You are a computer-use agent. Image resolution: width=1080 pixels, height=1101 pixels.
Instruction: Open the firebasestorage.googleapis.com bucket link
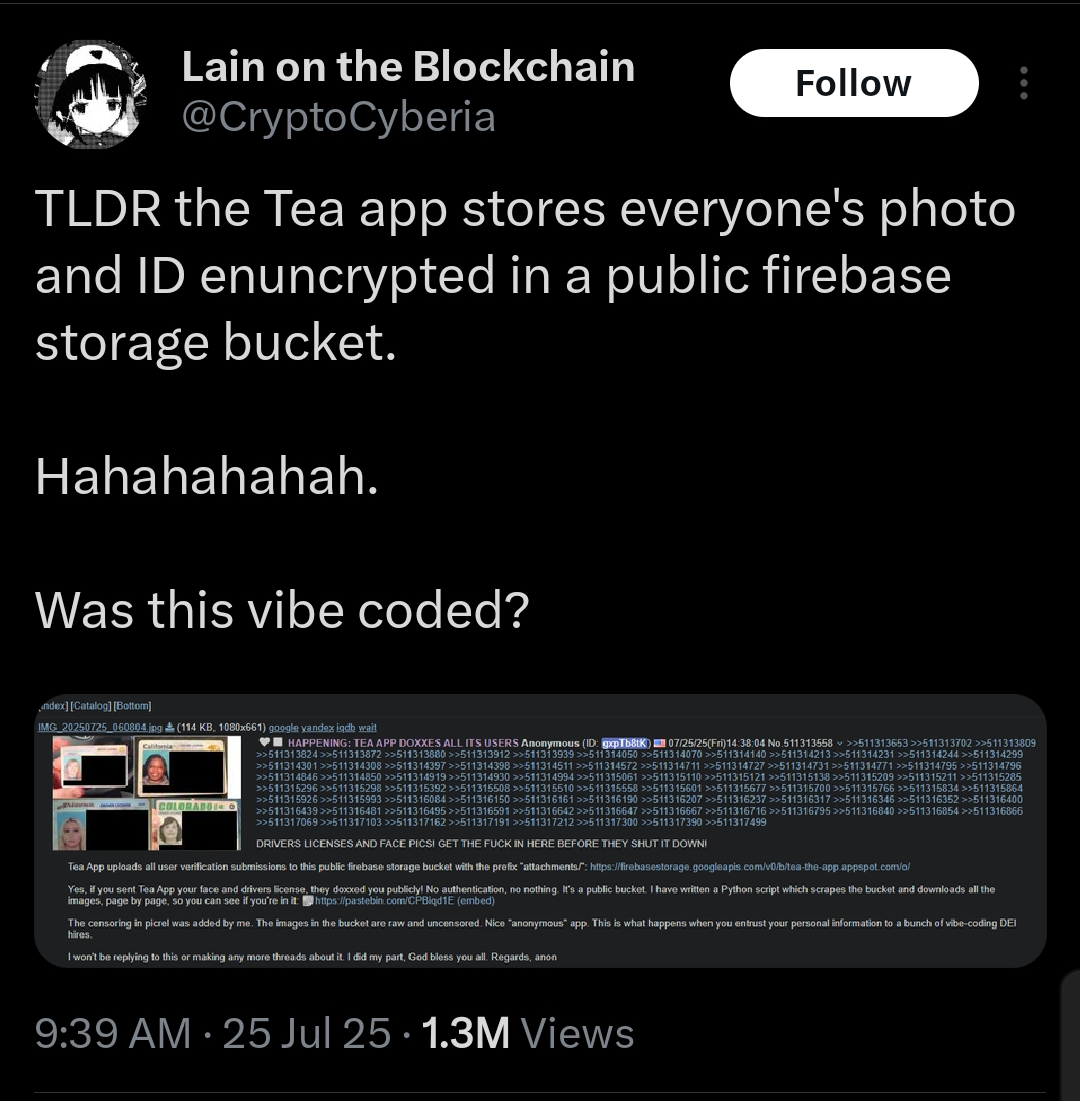pos(749,866)
